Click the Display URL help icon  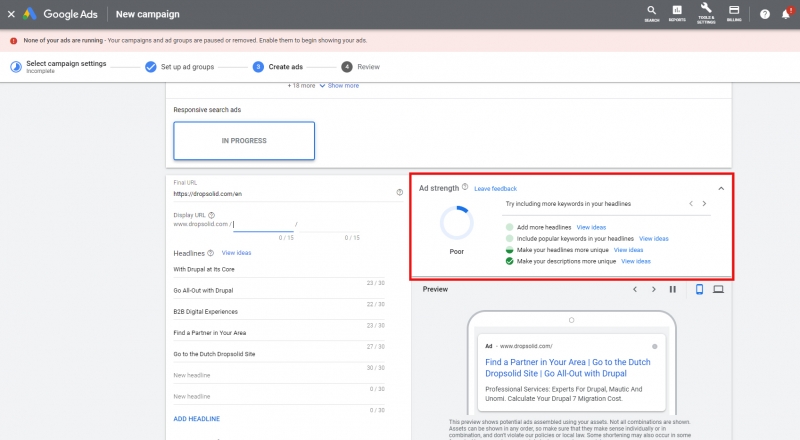click(x=211, y=215)
